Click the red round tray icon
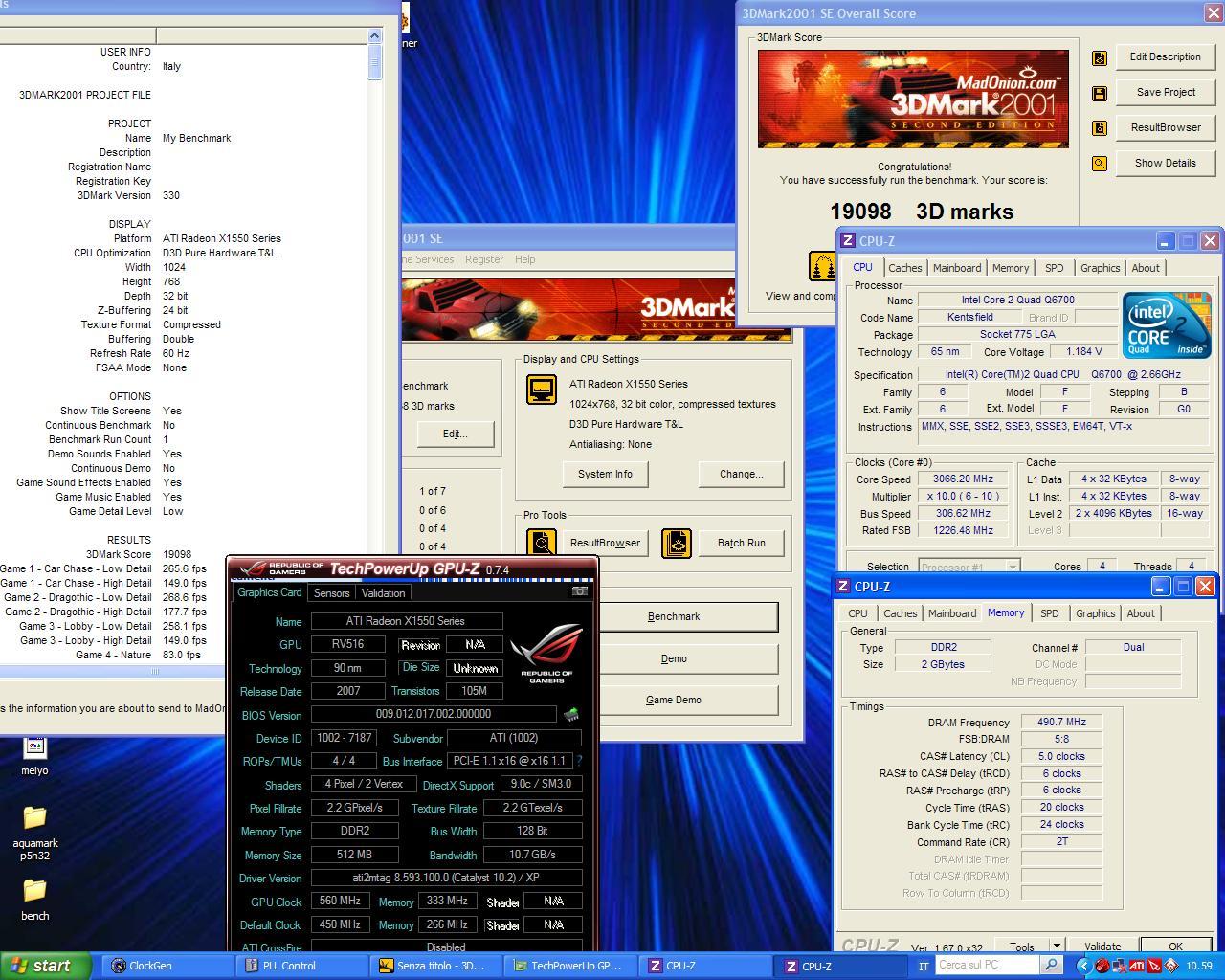 pyautogui.click(x=1103, y=966)
